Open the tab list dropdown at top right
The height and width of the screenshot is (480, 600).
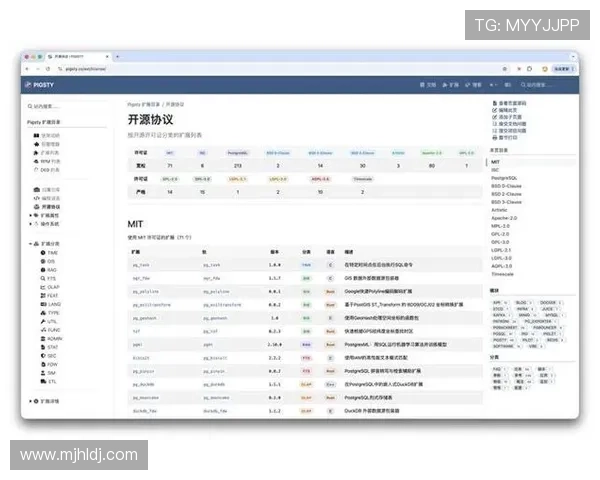tap(573, 57)
